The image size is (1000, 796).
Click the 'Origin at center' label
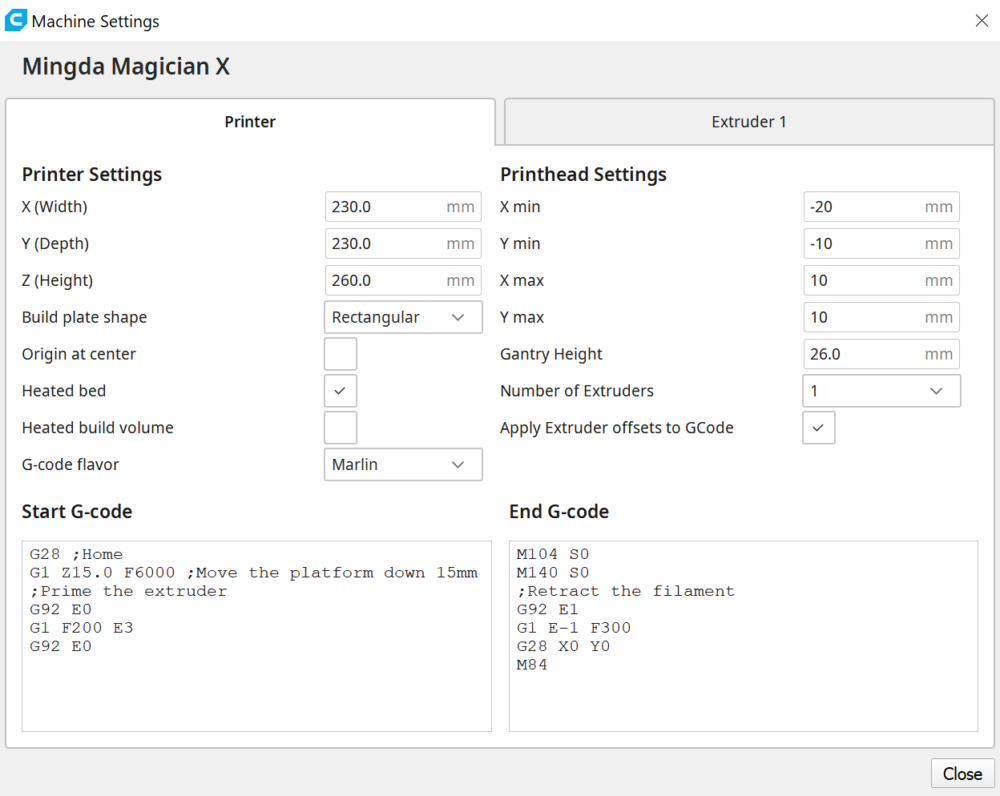pyautogui.click(x=78, y=355)
